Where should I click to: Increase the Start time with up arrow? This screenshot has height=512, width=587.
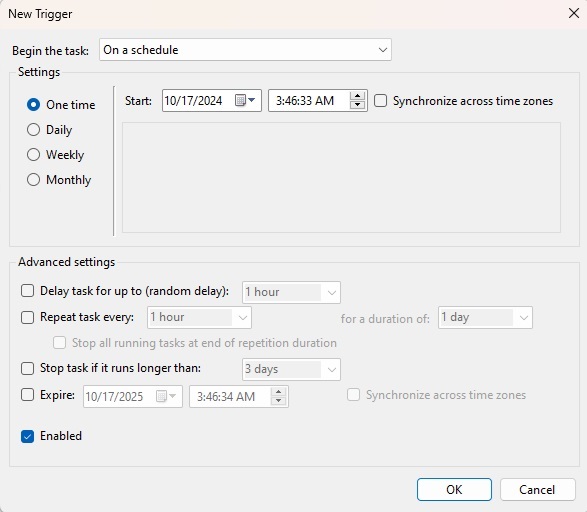tap(358, 96)
